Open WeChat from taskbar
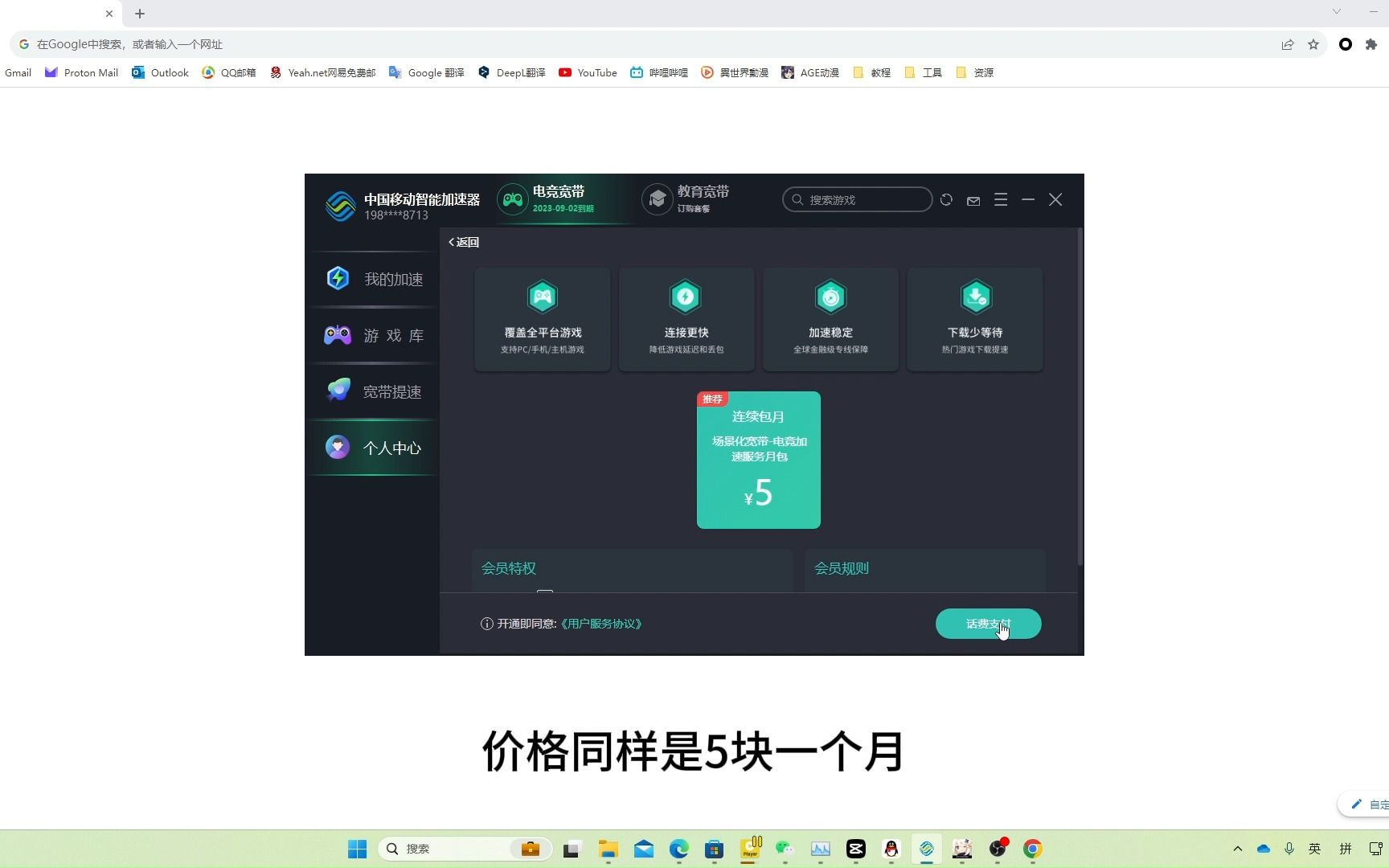1389x868 pixels. tap(785, 849)
